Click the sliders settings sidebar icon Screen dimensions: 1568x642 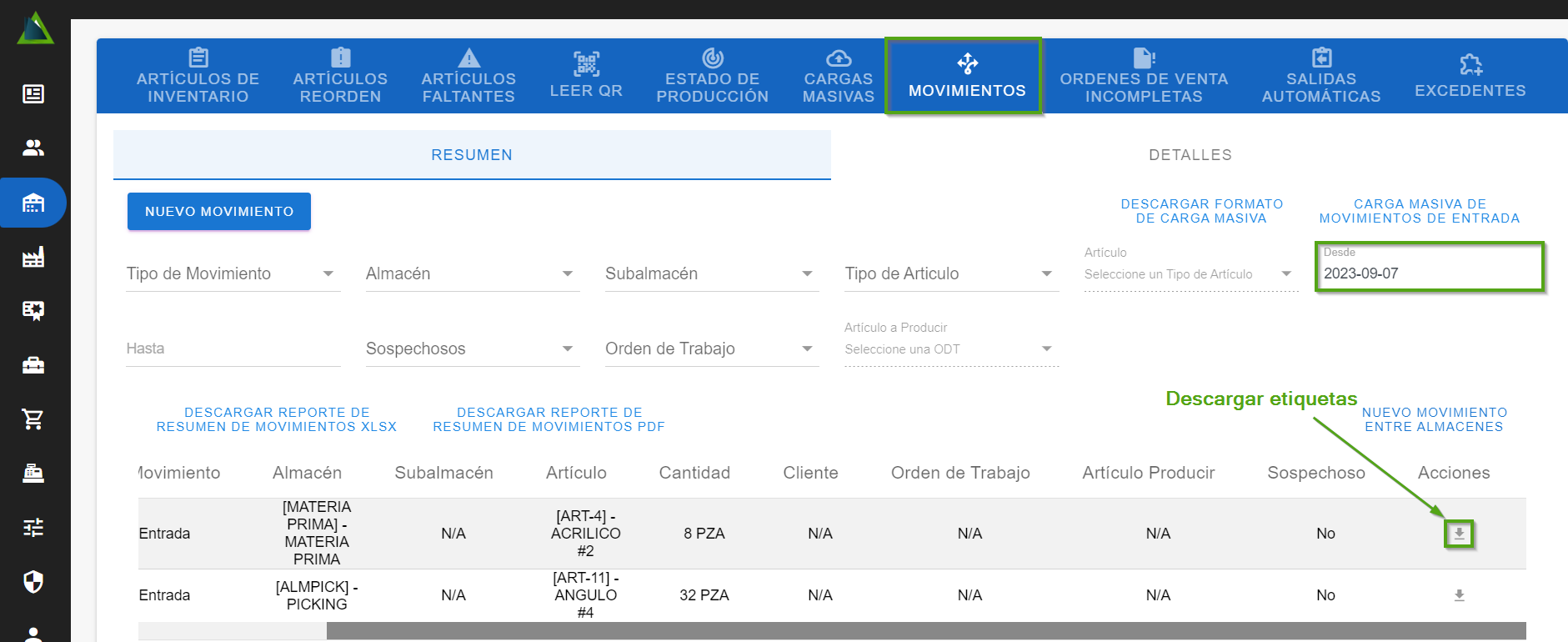coord(33,527)
